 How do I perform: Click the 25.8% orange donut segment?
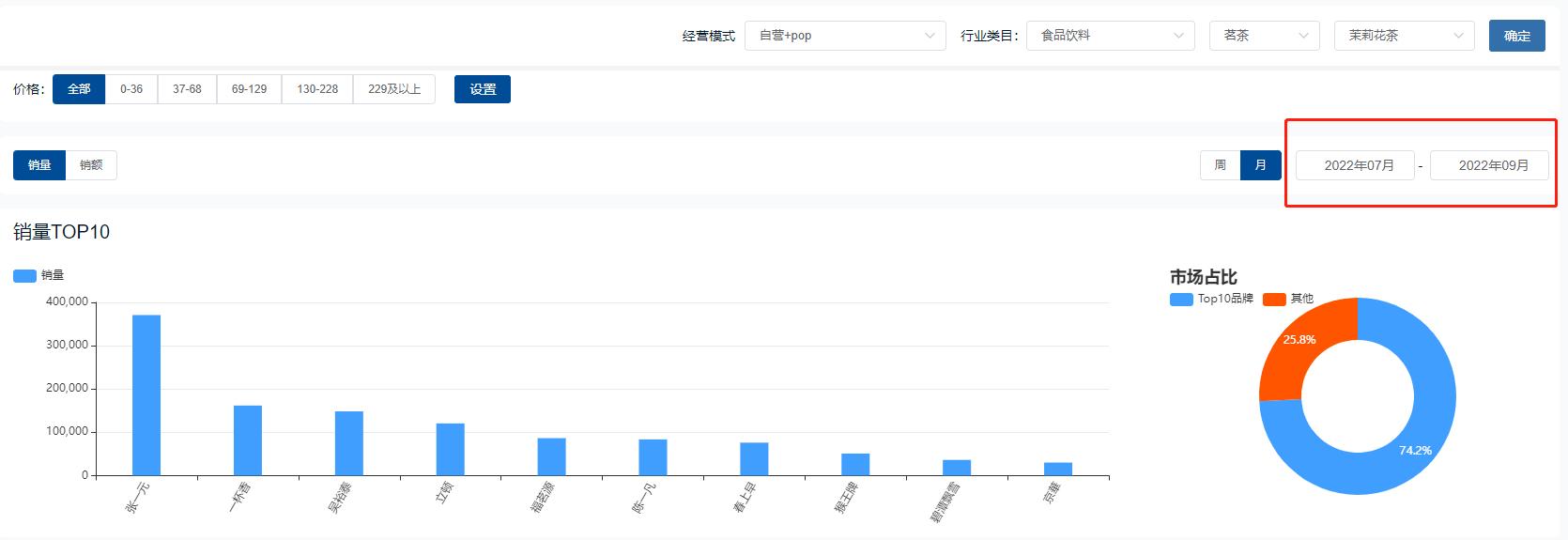coord(1299,340)
